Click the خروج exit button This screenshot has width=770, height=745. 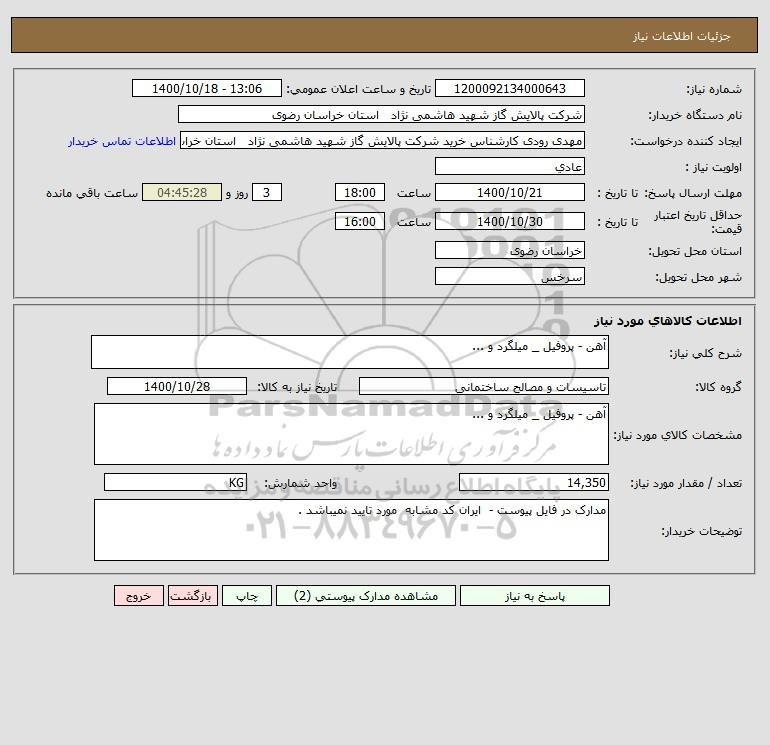pyautogui.click(x=139, y=596)
